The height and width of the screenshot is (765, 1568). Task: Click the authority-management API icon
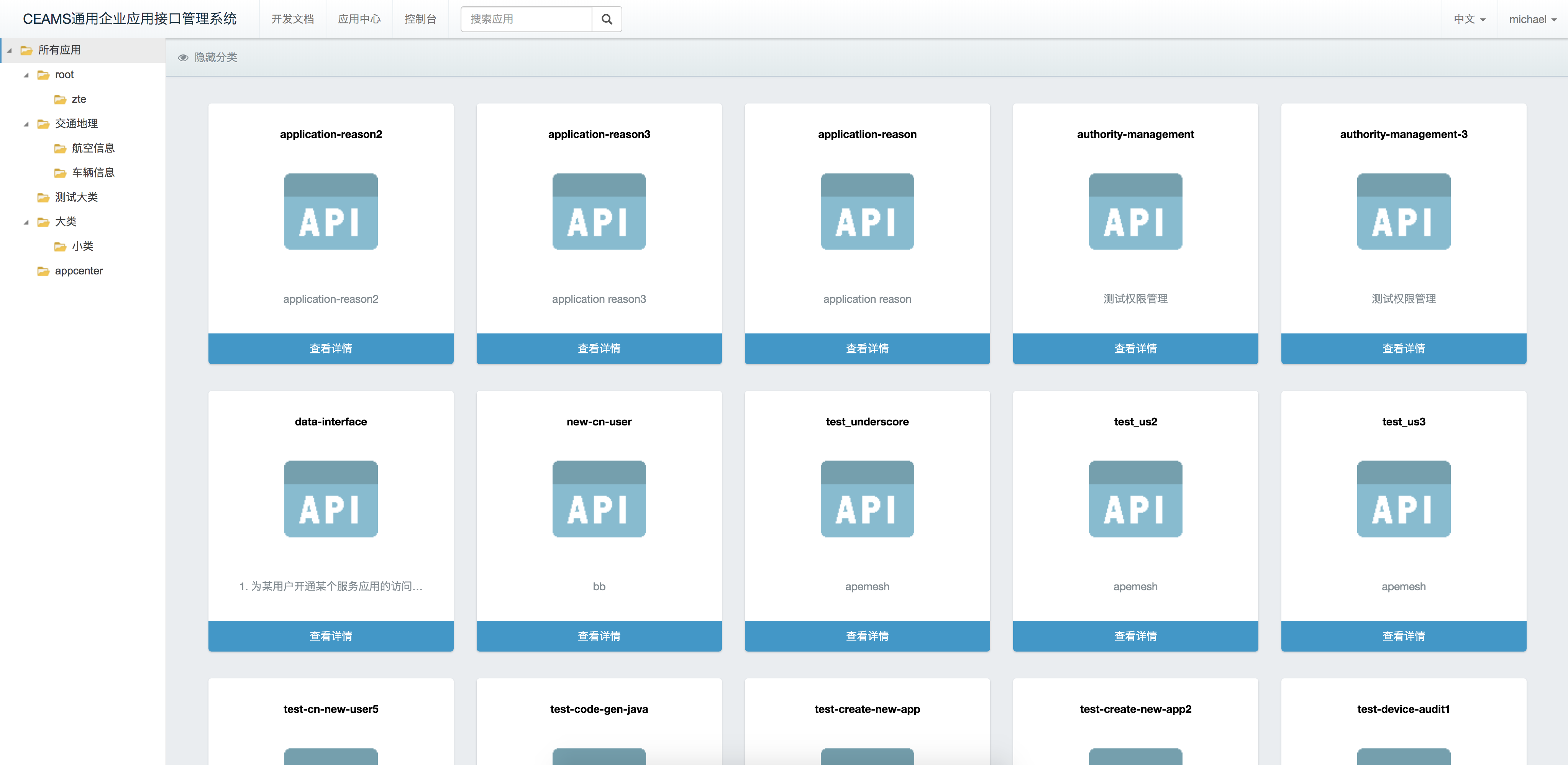coord(1135,211)
